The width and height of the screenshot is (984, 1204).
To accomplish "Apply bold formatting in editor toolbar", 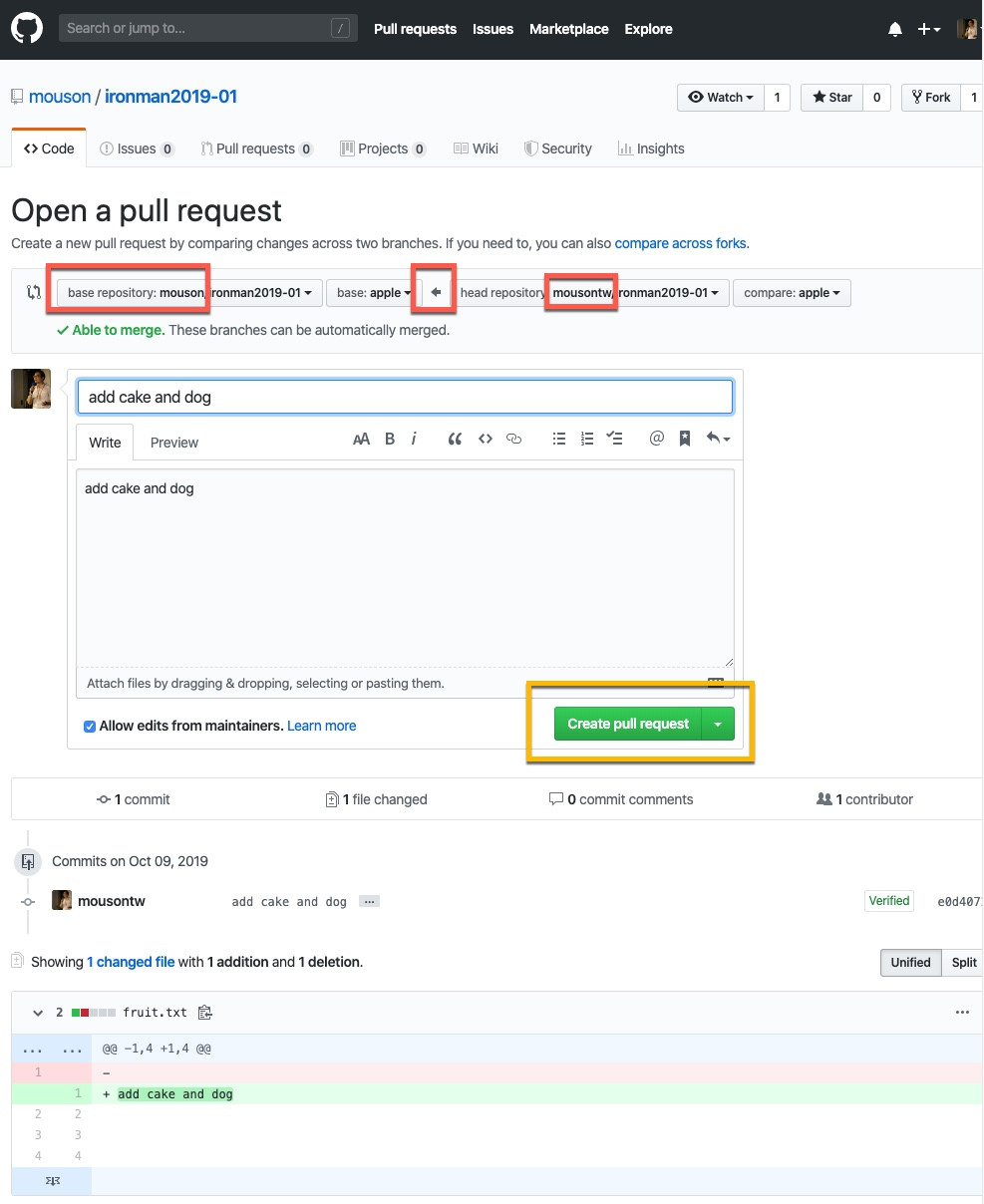I will tap(390, 439).
